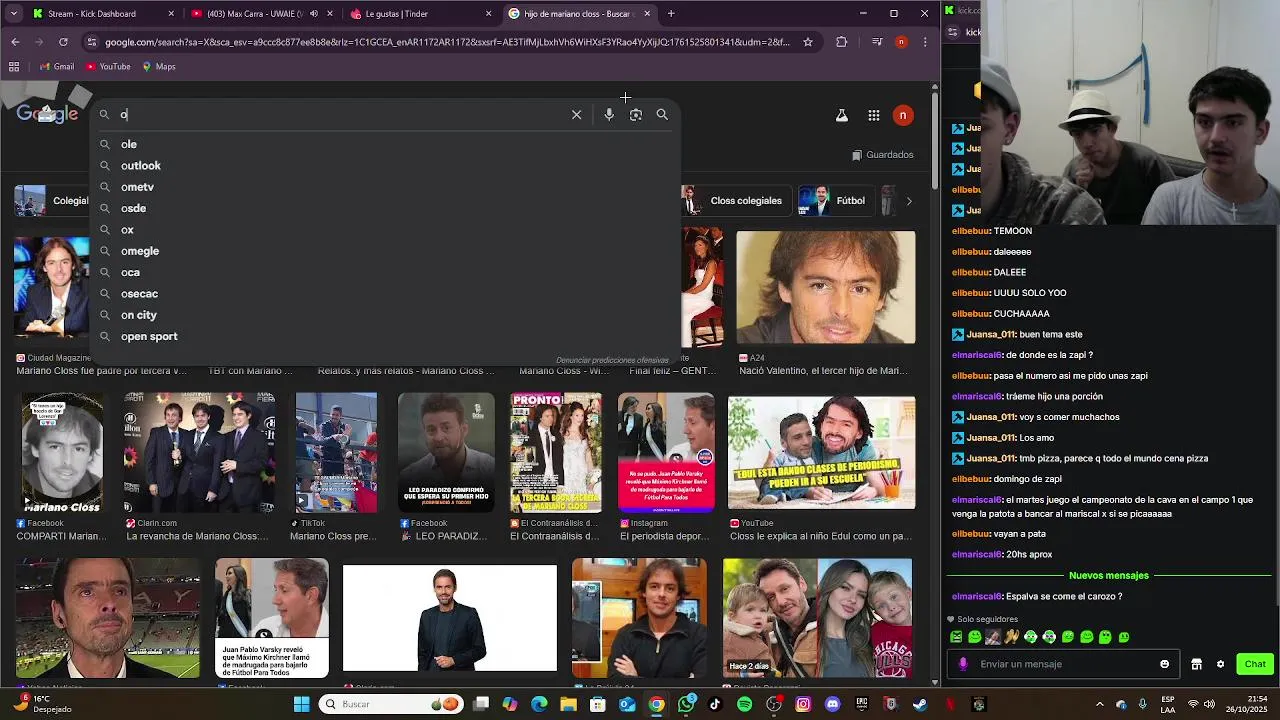Screen dimensions: 1280x720
Task: Go back to the previous page
Action: tap(15, 42)
